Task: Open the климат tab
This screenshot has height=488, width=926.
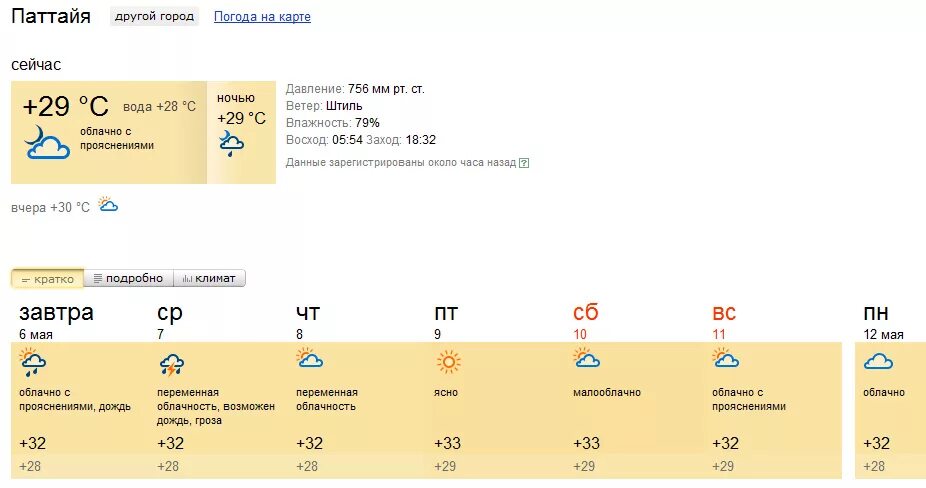Action: click(x=209, y=278)
